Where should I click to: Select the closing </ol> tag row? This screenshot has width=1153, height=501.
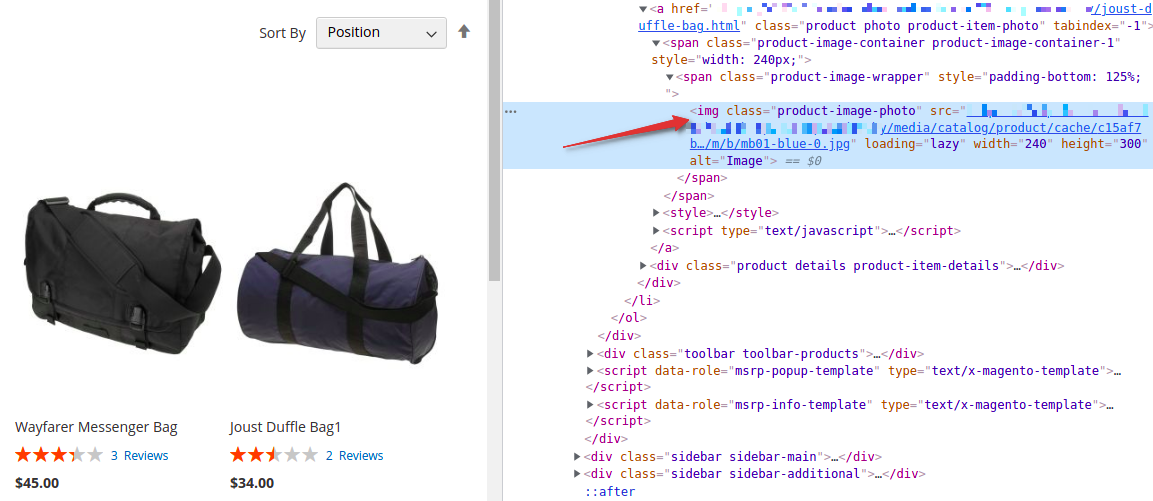628,318
